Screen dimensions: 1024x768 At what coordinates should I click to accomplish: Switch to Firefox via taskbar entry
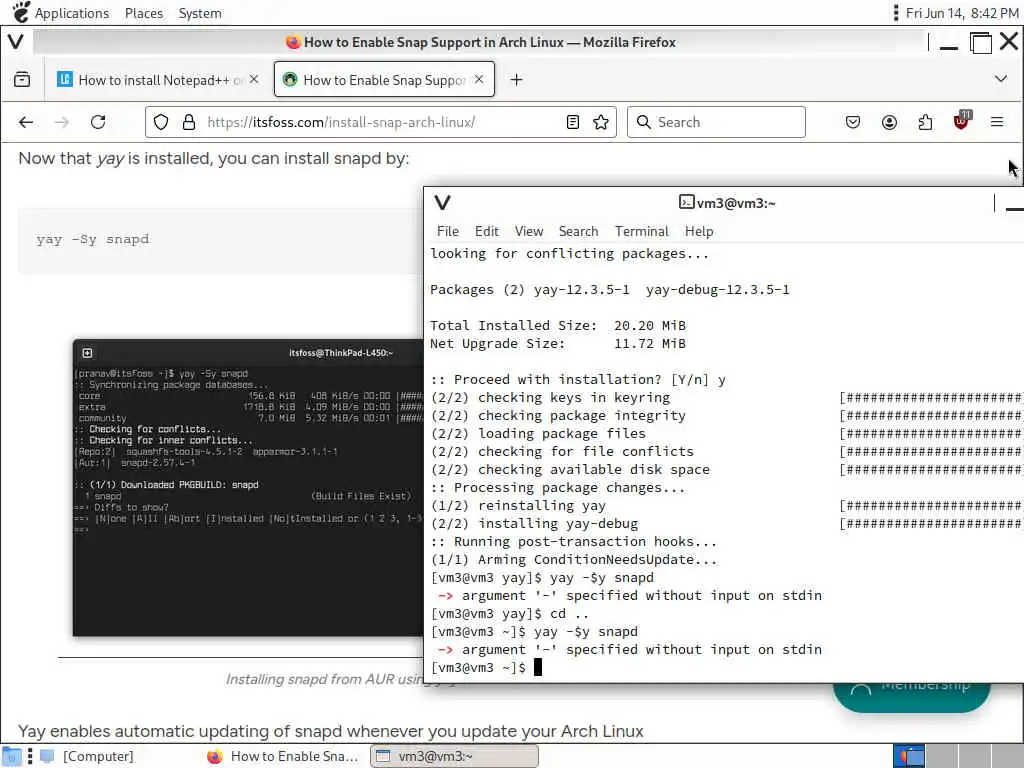[x=283, y=756]
